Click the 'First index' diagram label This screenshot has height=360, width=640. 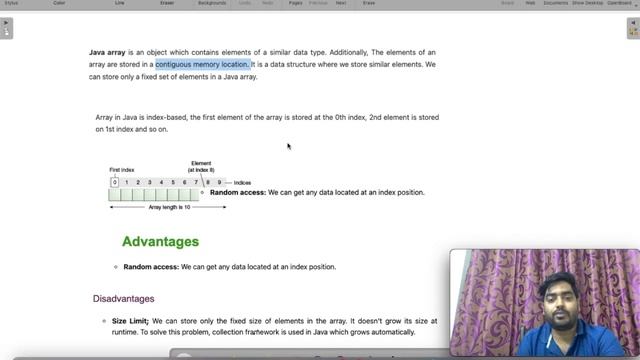(122, 170)
